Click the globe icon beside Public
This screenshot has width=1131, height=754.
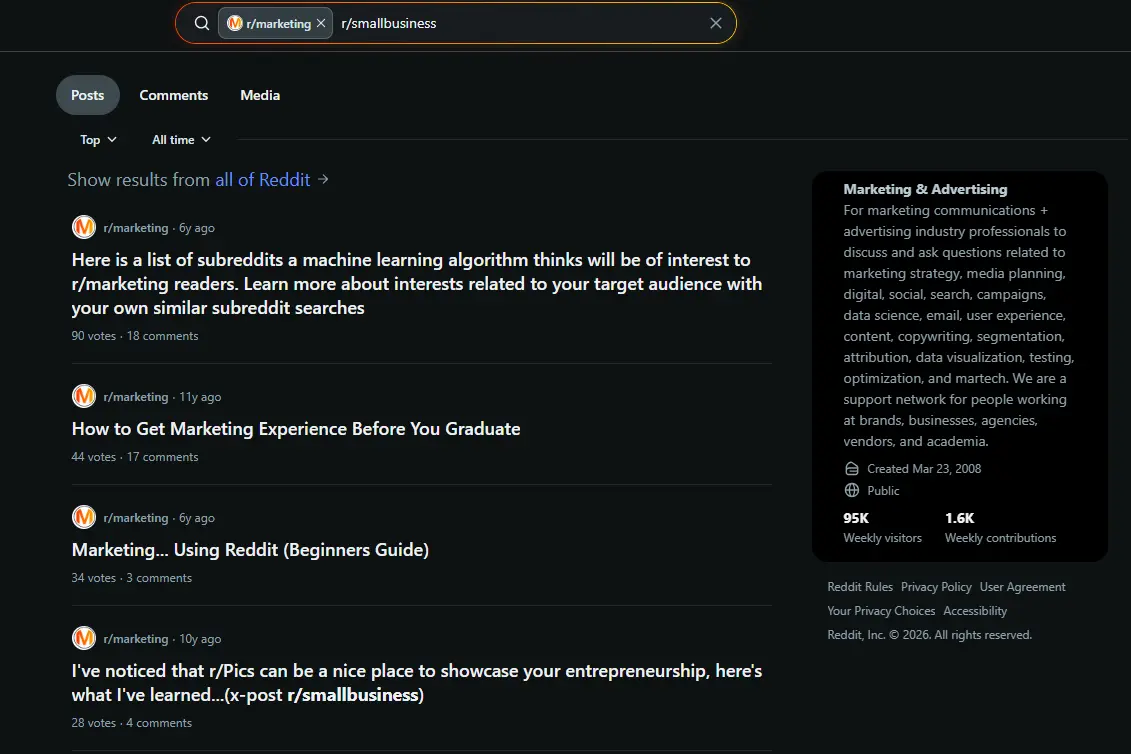click(852, 491)
